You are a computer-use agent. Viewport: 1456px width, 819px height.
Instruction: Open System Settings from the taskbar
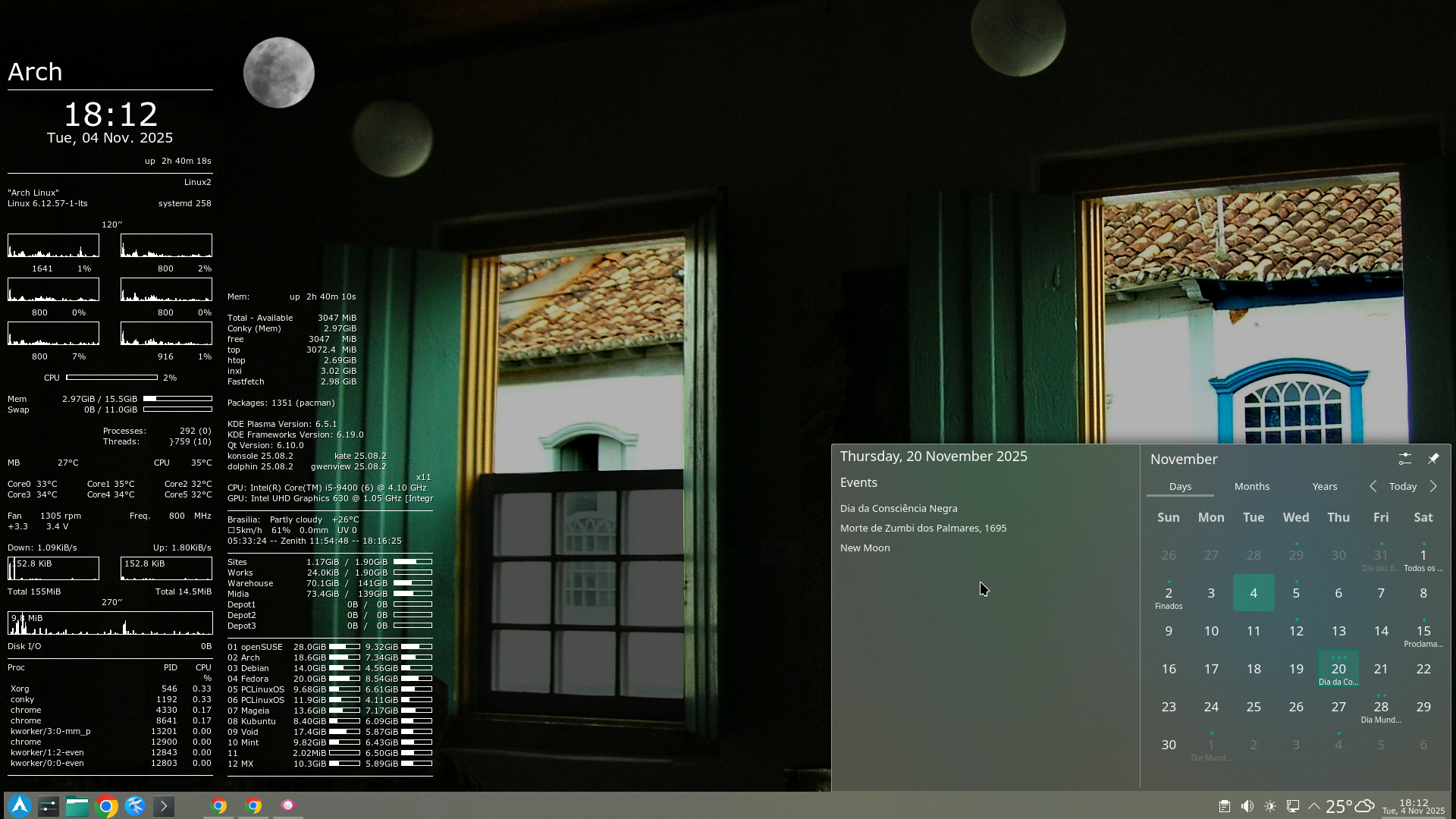pyautogui.click(x=49, y=806)
